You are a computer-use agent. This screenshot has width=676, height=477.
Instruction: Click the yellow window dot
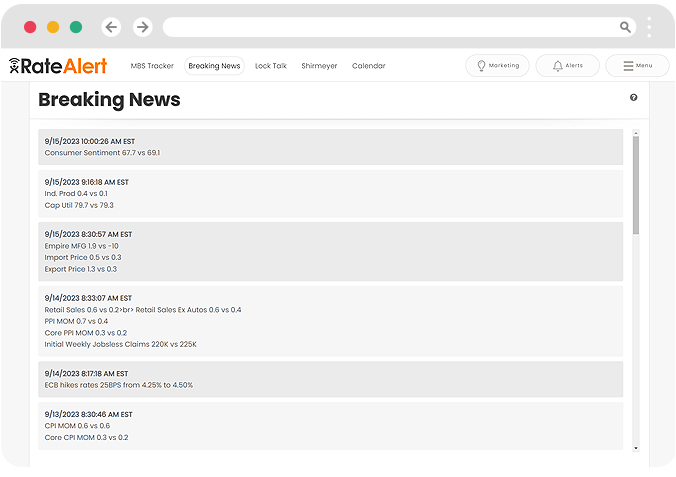tap(53, 27)
